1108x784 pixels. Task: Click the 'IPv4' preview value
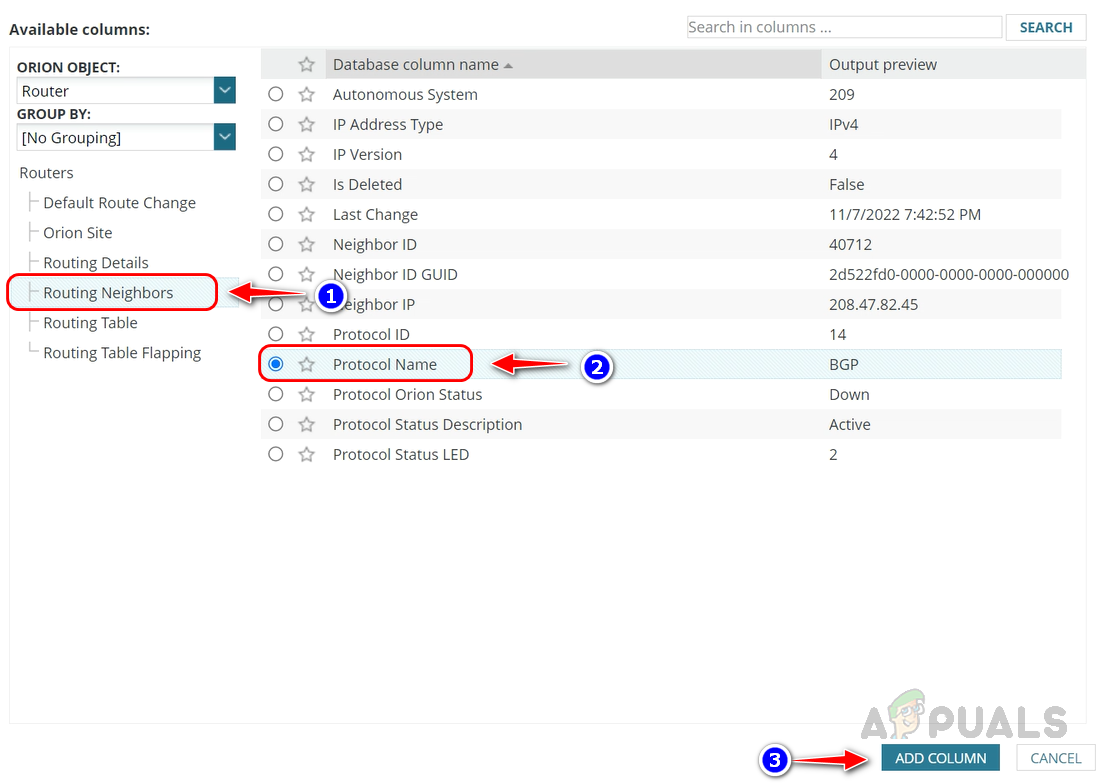click(x=844, y=124)
